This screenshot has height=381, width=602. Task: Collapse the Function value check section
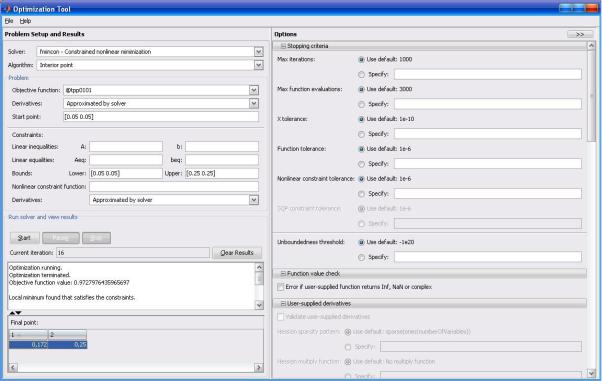(x=283, y=273)
